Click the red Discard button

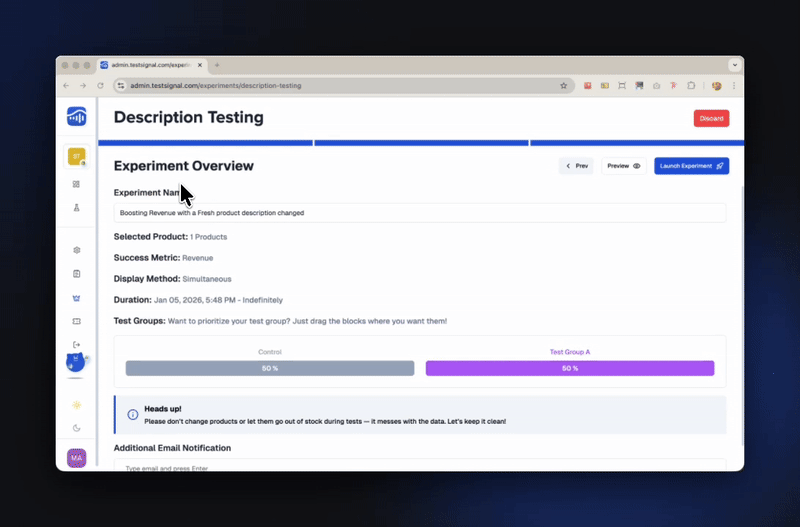click(711, 118)
